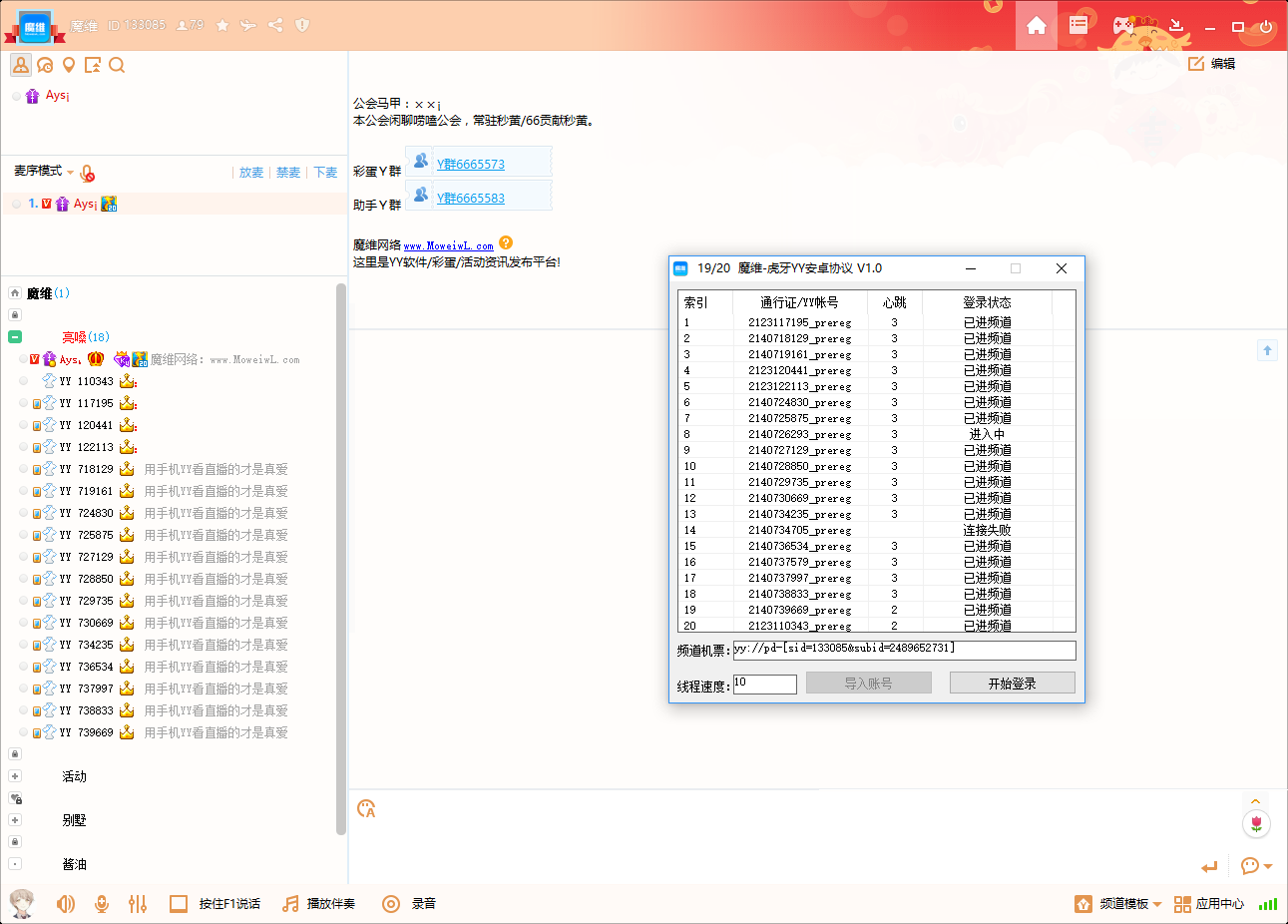Send the flower gift icon
1288x924 pixels.
1256,823
